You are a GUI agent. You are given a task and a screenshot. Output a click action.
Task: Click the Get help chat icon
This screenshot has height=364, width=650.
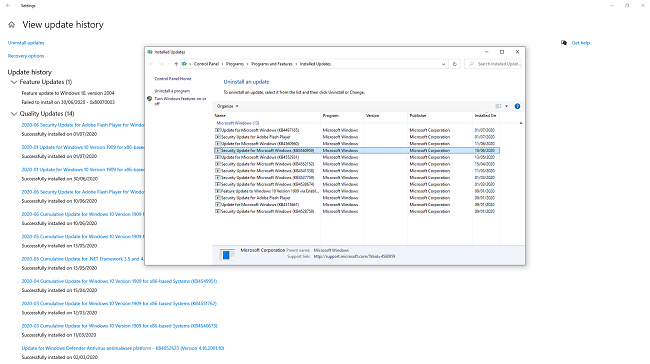[x=564, y=43]
